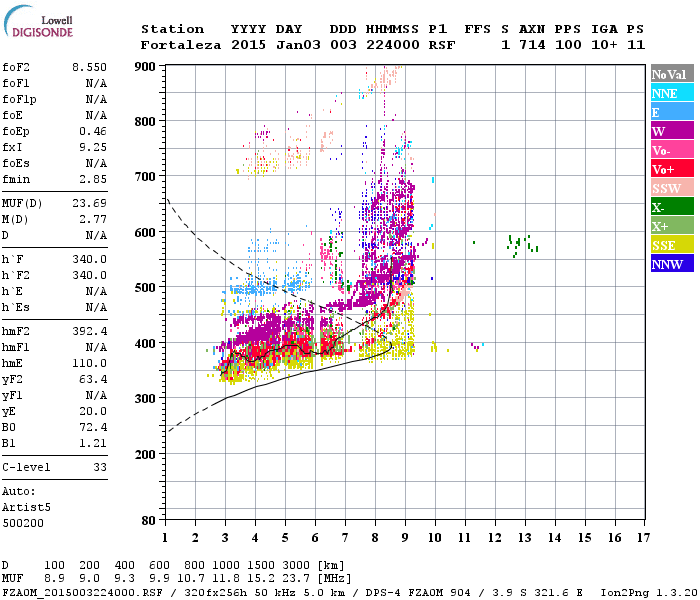The width and height of the screenshot is (700, 600).
Task: Select the NNW blue legend swatch
Action: pyautogui.click(x=672, y=263)
